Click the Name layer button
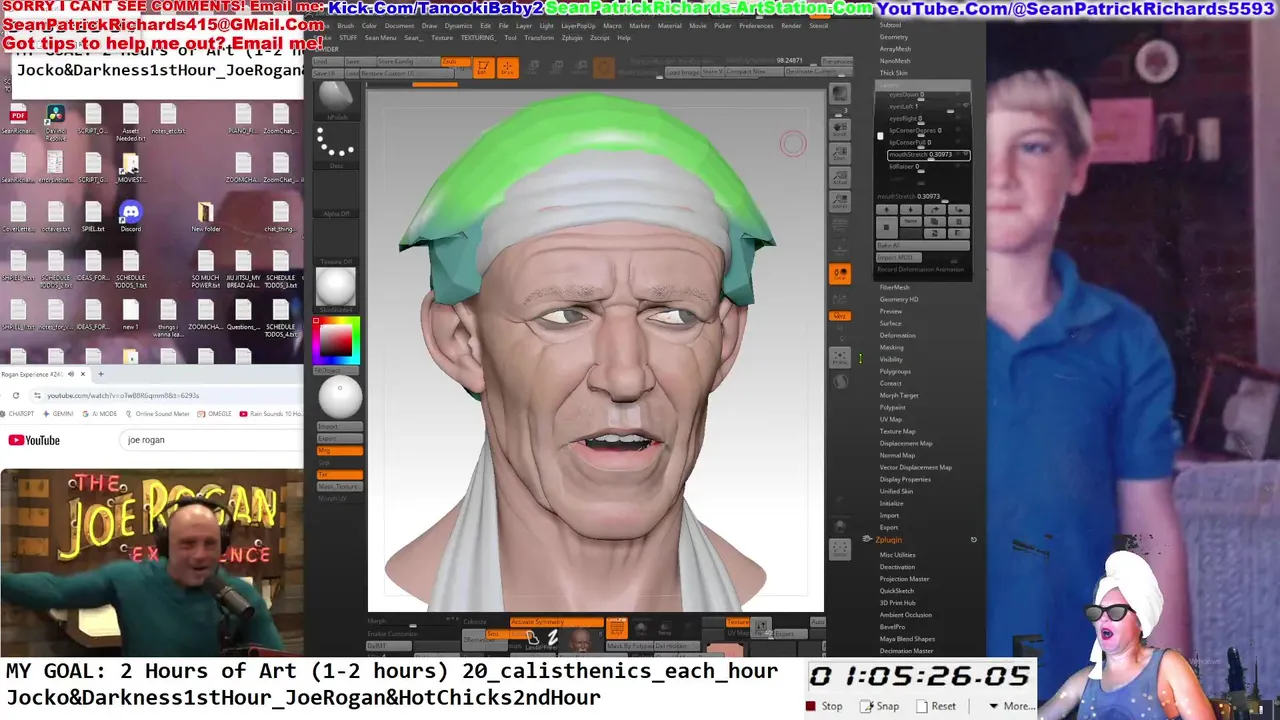The width and height of the screenshot is (1280, 720). point(911,221)
